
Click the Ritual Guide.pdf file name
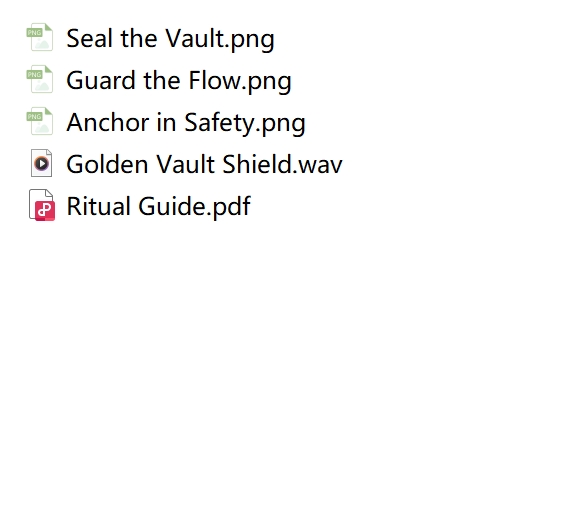158,206
